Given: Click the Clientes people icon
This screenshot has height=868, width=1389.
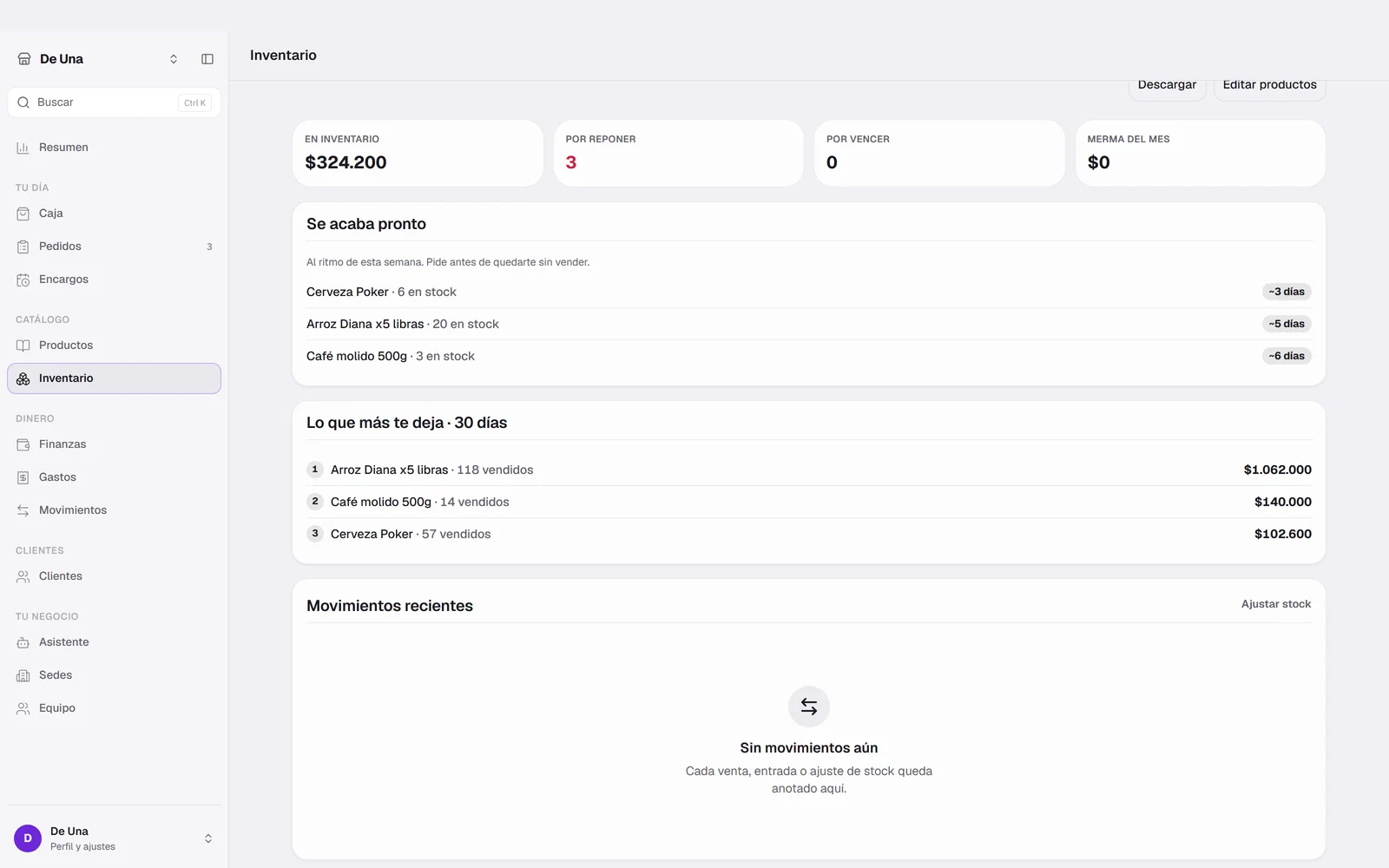Looking at the screenshot, I should (x=23, y=576).
